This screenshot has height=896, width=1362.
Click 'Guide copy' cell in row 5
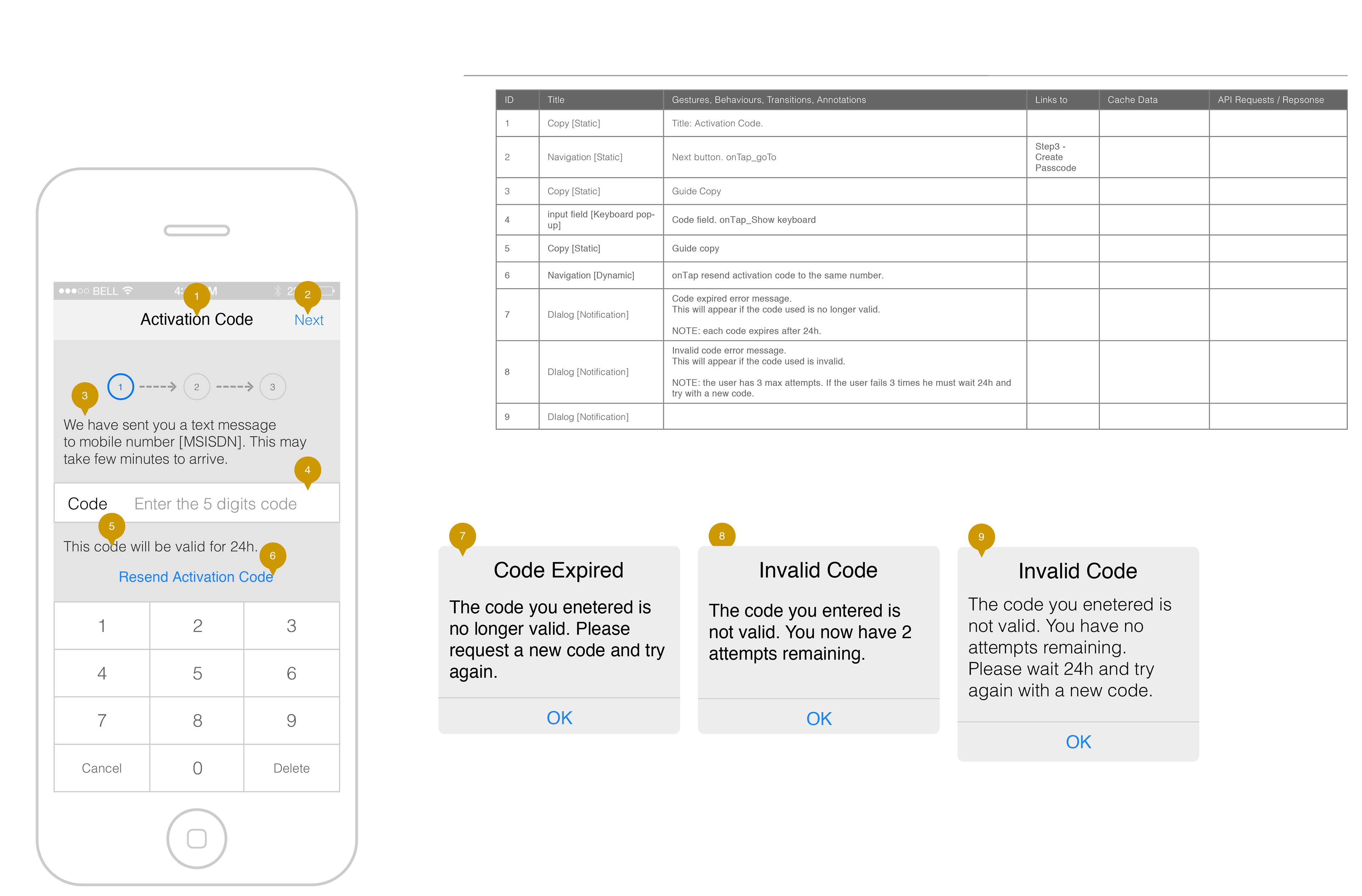[845, 248]
